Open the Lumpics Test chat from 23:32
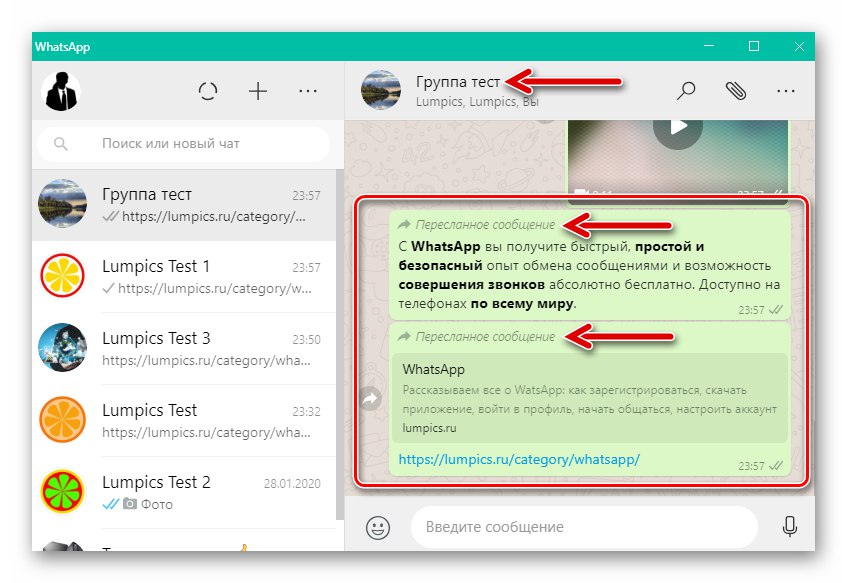The image size is (847, 583). point(184,420)
